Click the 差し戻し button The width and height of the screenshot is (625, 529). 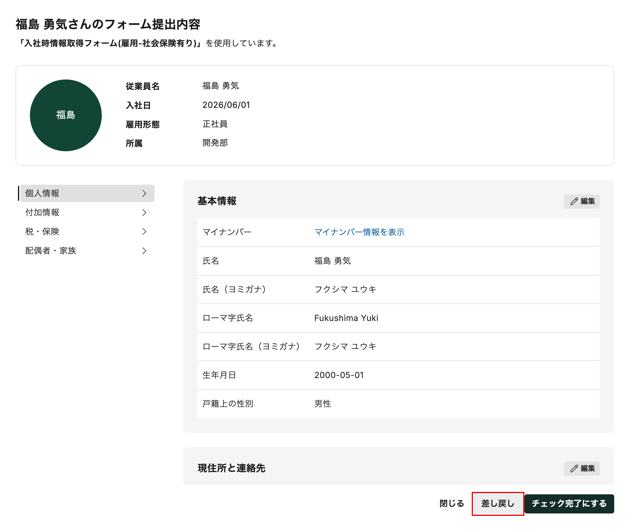tap(497, 503)
